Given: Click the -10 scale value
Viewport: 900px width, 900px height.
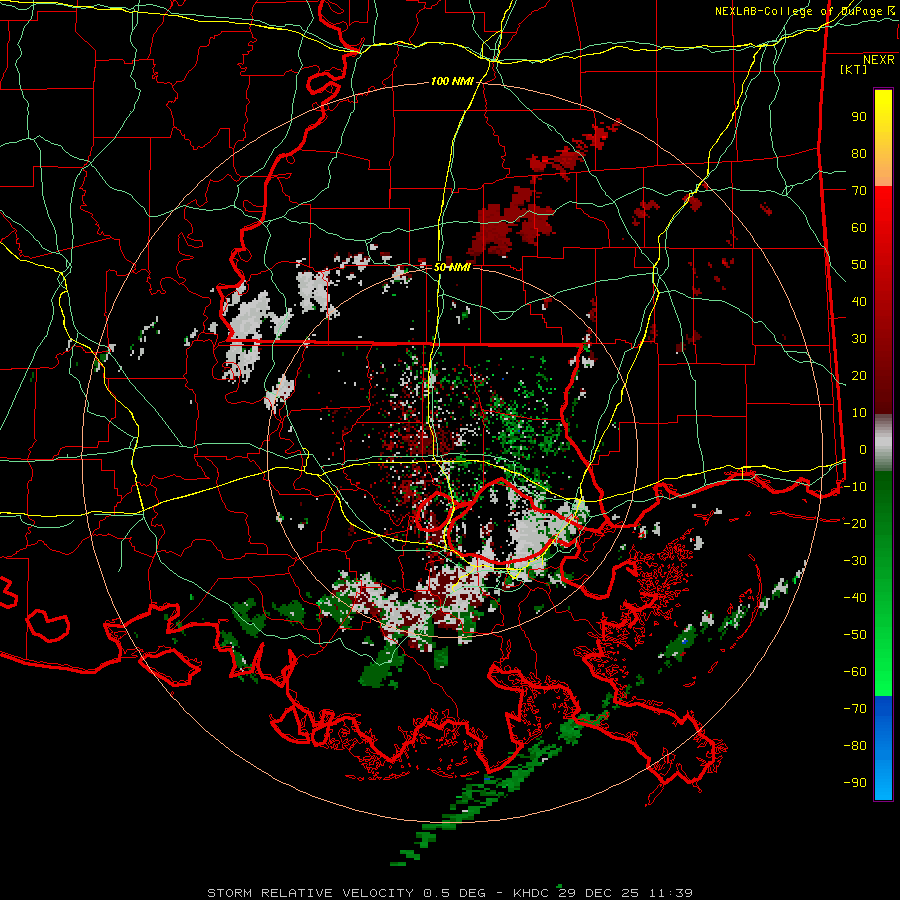Looking at the screenshot, I should tap(855, 487).
